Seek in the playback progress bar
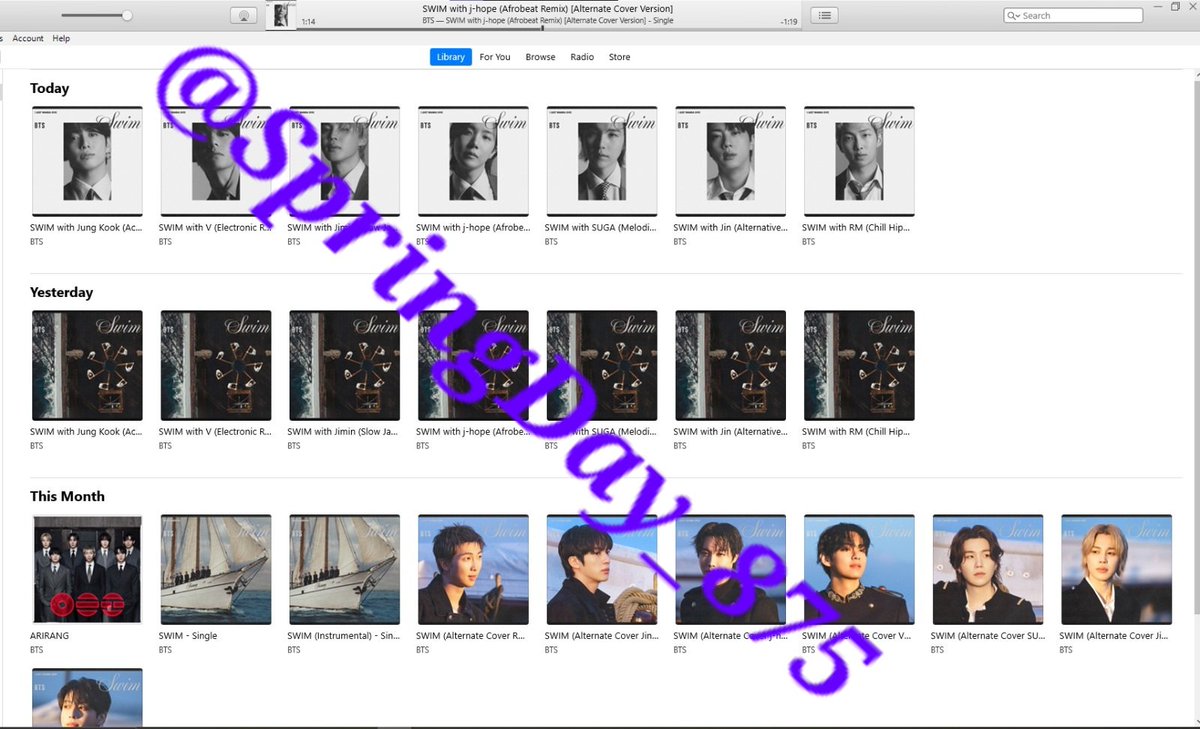The width and height of the screenshot is (1200, 729). point(548,29)
